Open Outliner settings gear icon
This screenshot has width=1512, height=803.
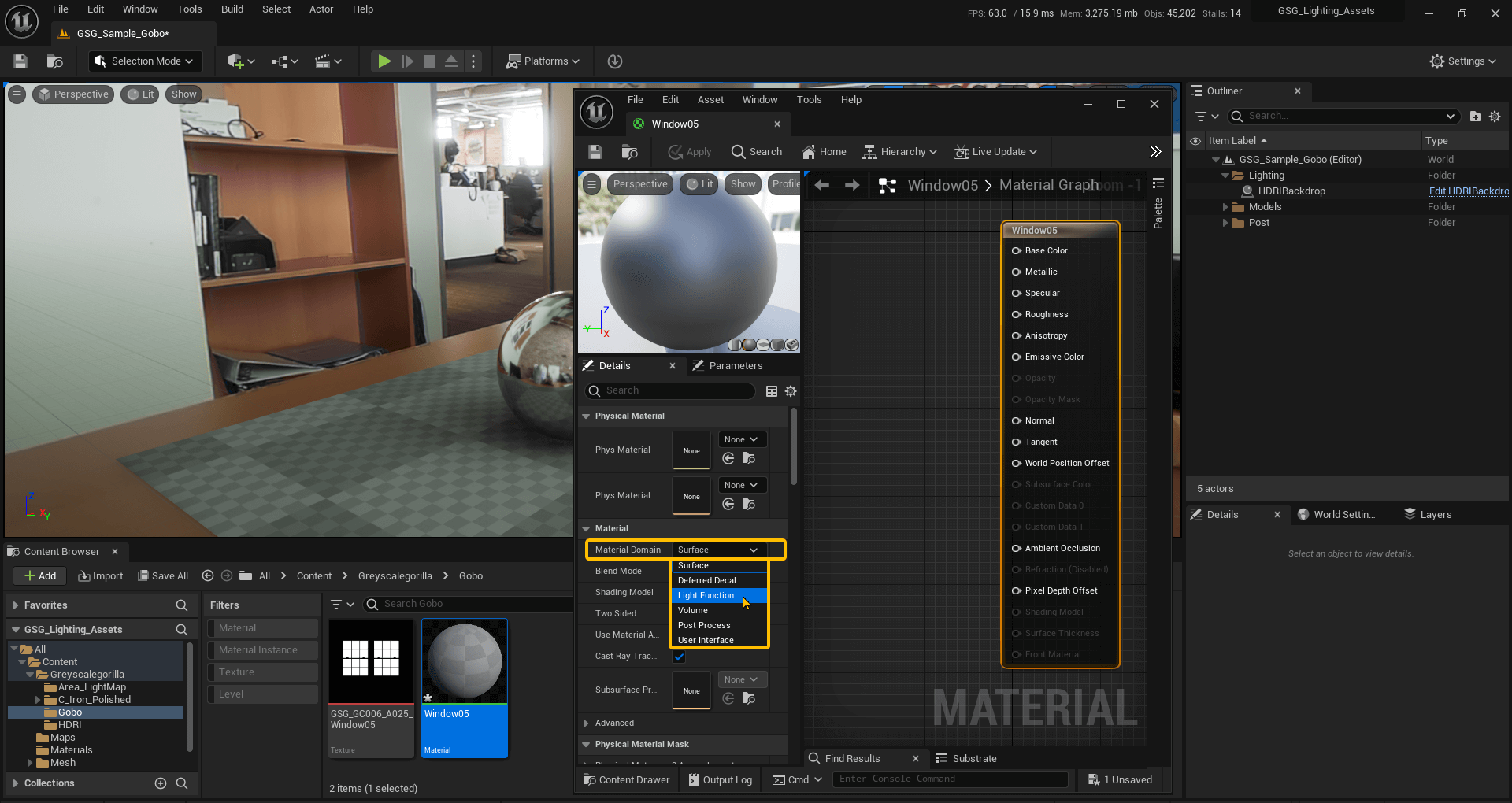pos(1495,117)
